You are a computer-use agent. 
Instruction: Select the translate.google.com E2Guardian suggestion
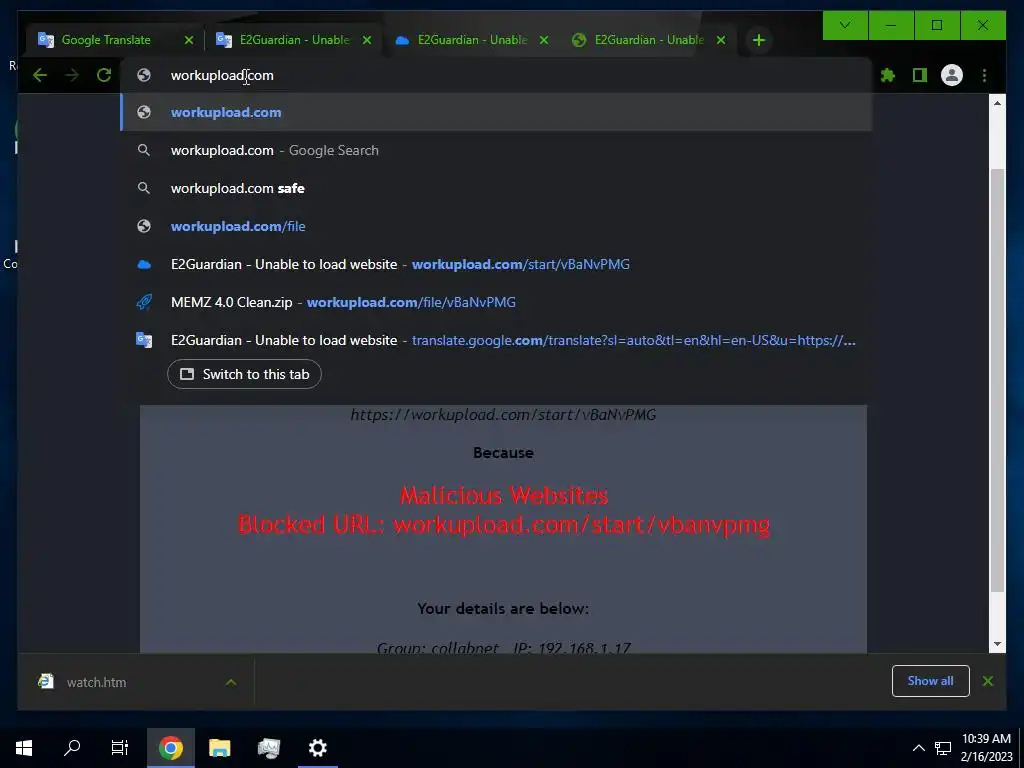(496, 340)
